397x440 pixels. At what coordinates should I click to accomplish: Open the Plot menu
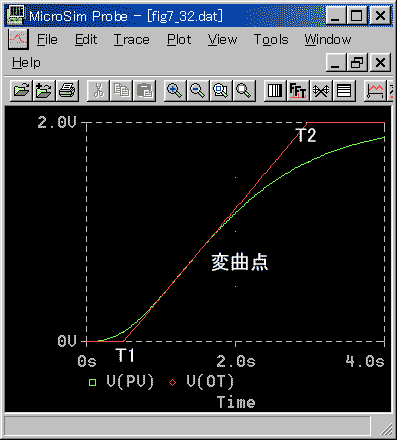pos(179,40)
